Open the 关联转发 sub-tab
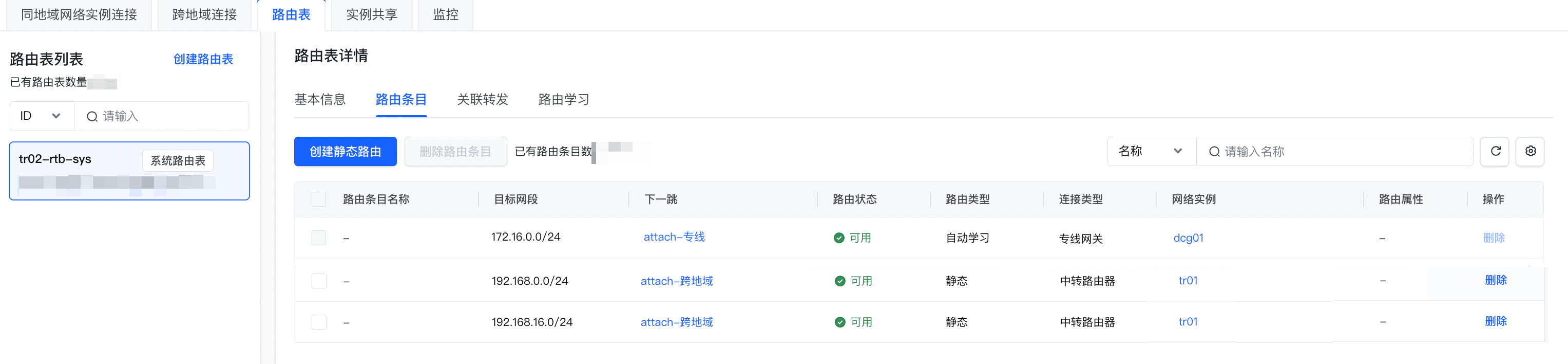The width and height of the screenshot is (1568, 364). (x=482, y=99)
